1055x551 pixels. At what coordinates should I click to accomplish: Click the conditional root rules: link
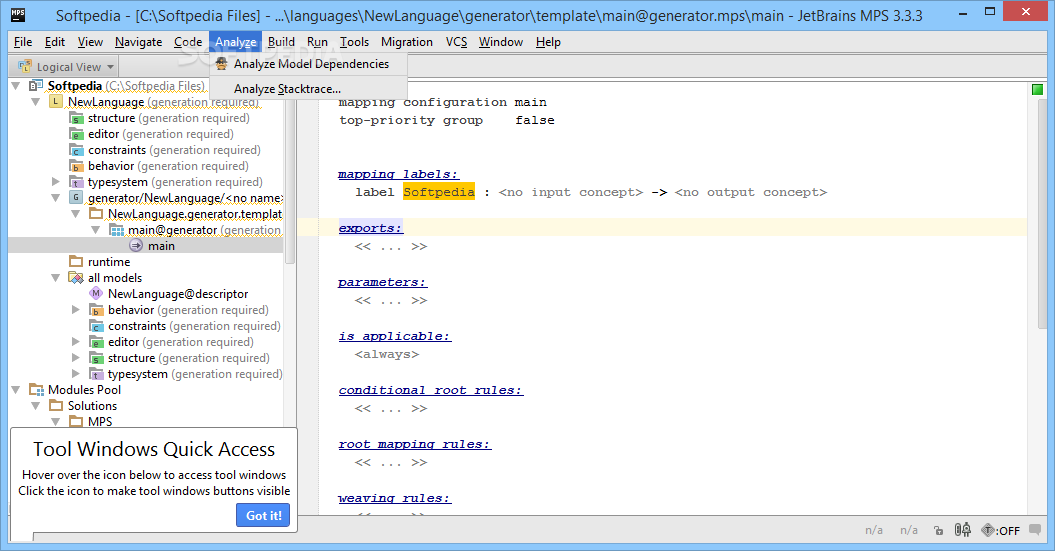pyautogui.click(x=431, y=390)
